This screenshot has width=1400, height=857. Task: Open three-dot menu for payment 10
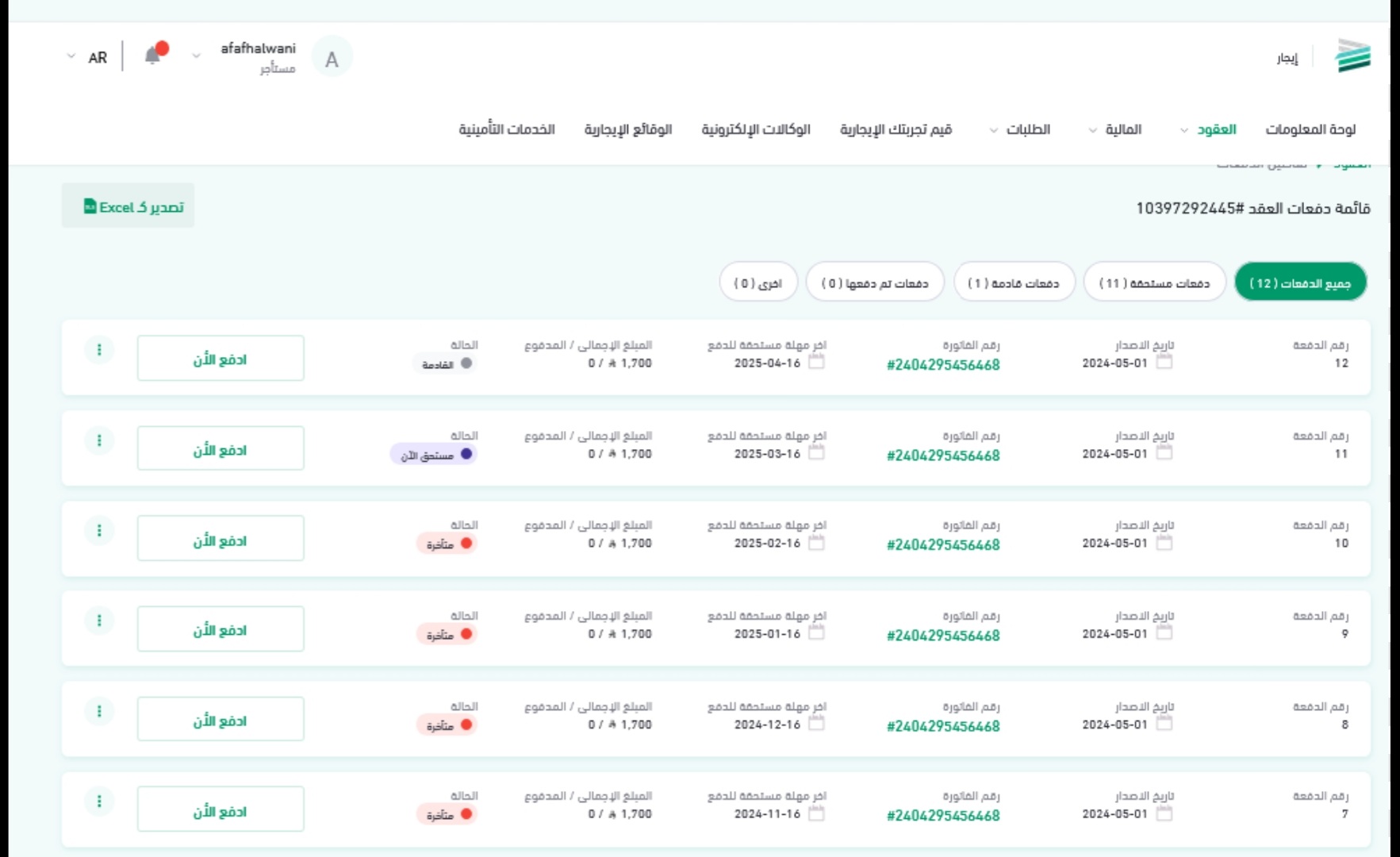pos(99,531)
